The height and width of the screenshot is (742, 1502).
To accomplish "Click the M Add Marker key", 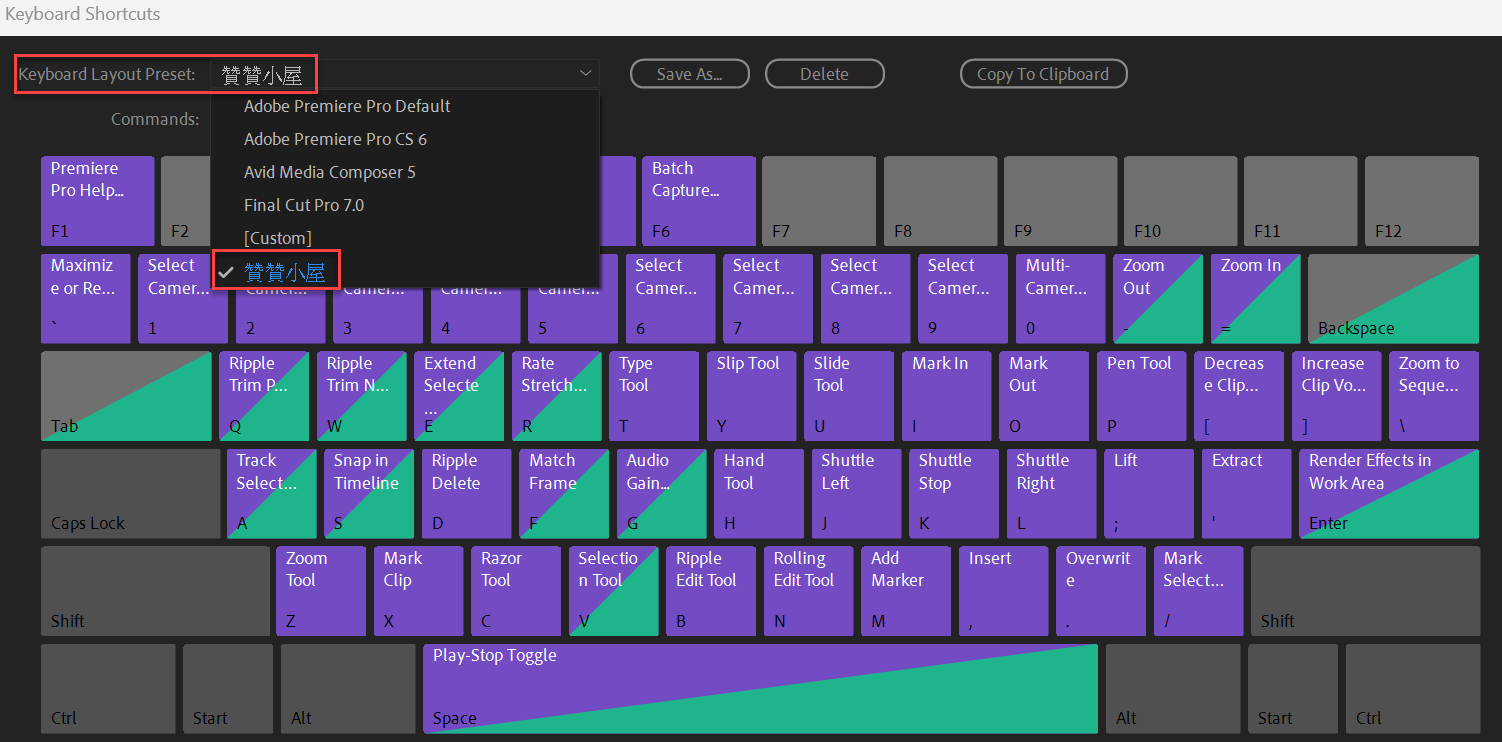I will click(x=906, y=591).
